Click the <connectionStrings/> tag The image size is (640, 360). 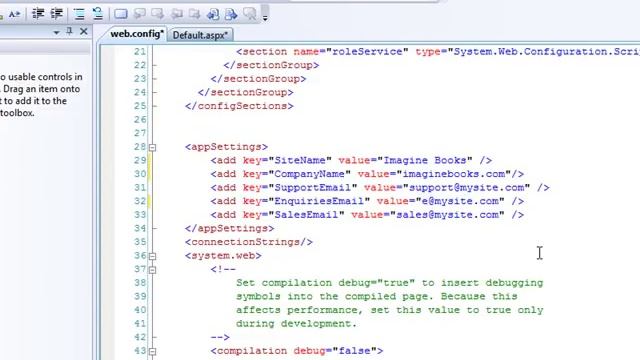pyautogui.click(x=249, y=242)
